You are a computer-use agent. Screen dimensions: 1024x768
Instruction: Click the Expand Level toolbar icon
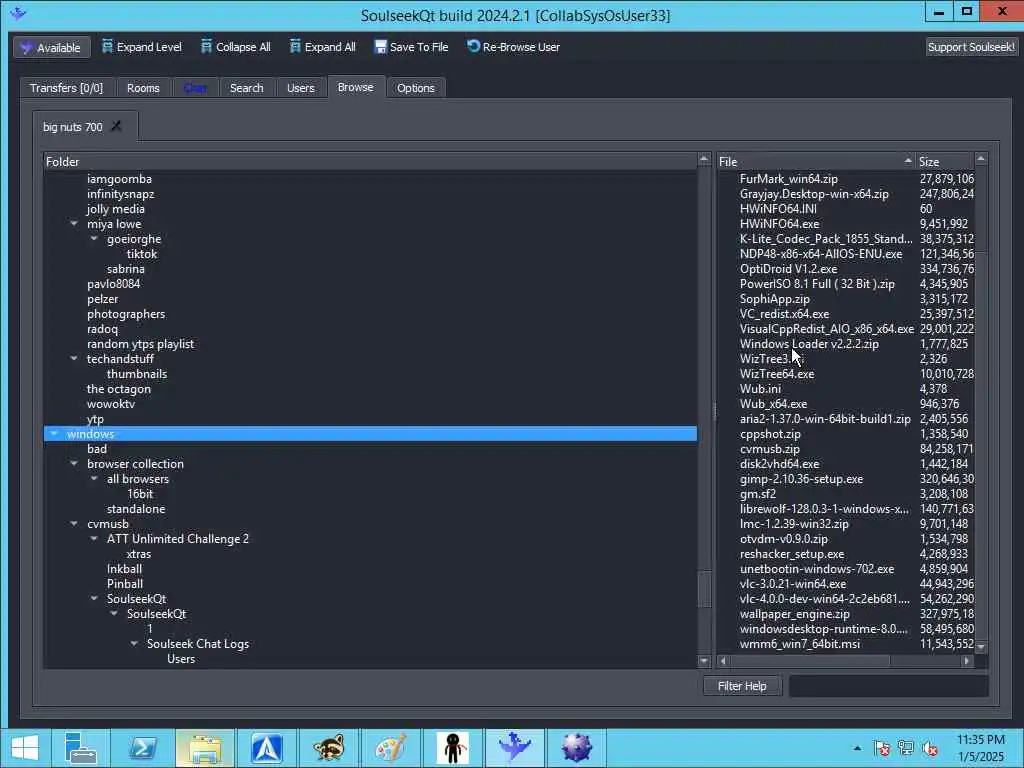click(x=107, y=46)
